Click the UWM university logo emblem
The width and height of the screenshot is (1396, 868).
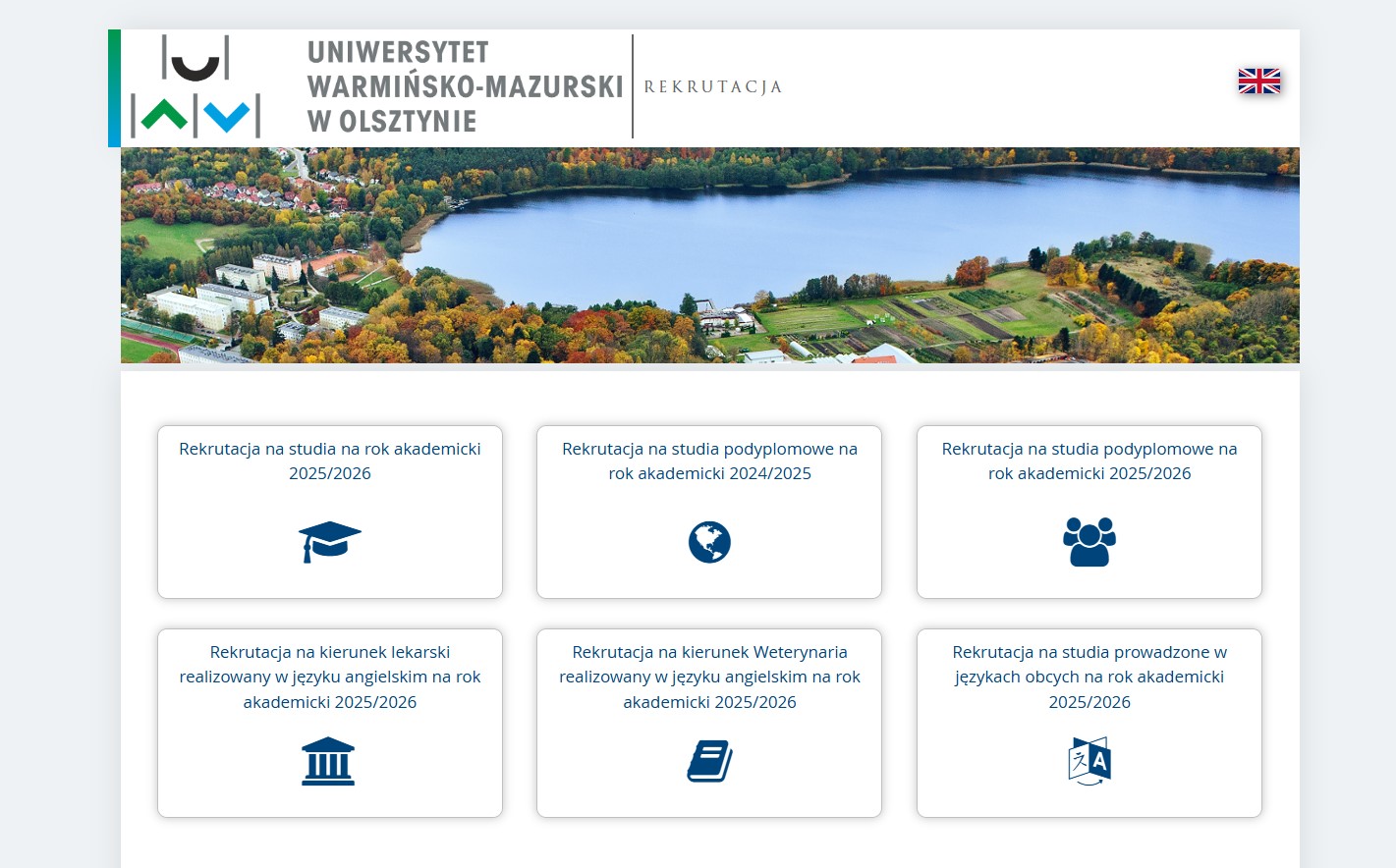(x=195, y=86)
